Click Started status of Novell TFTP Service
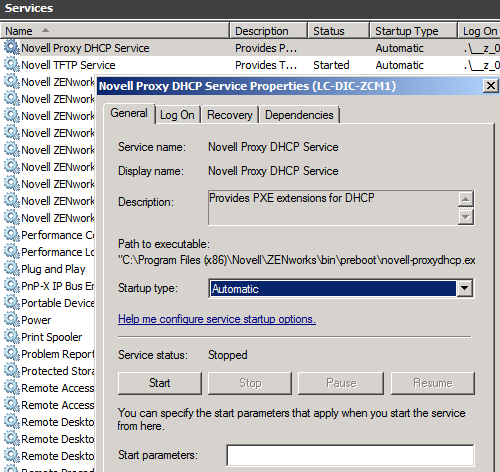 pos(331,65)
